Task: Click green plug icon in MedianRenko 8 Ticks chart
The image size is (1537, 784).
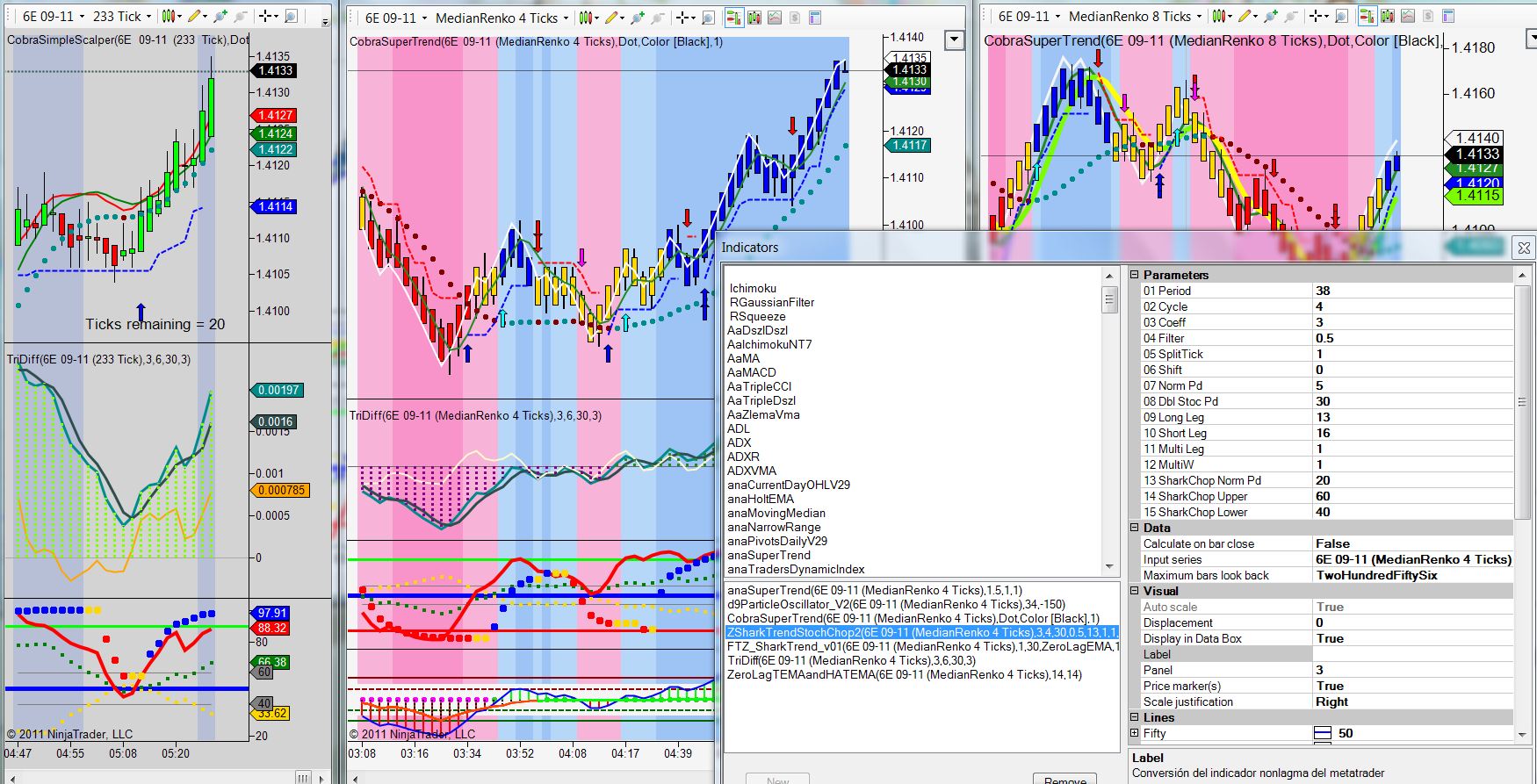Action: click(1271, 17)
